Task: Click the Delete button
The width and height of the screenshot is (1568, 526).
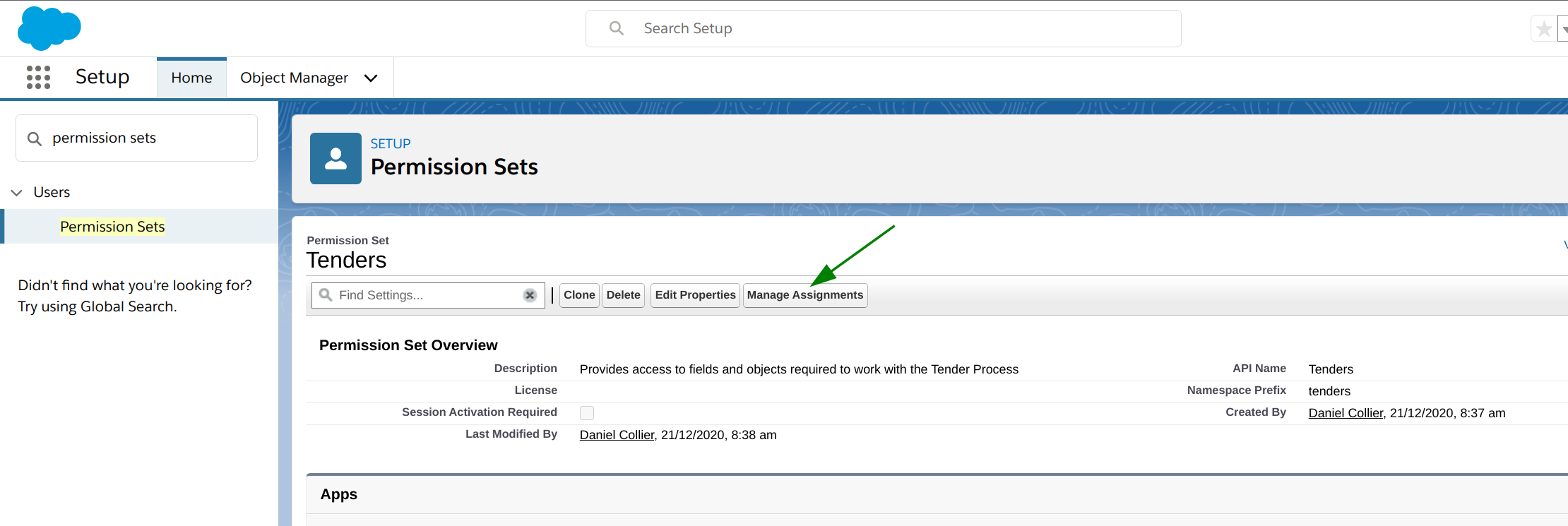Action: 623,295
